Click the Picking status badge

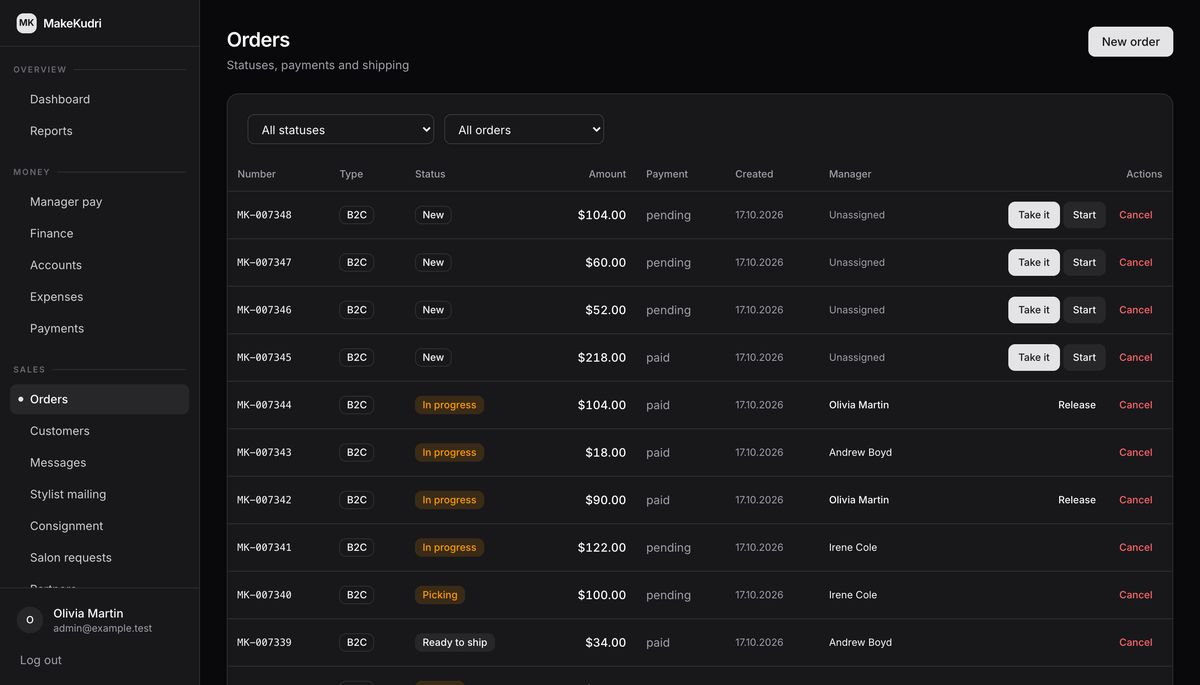tap(440, 595)
